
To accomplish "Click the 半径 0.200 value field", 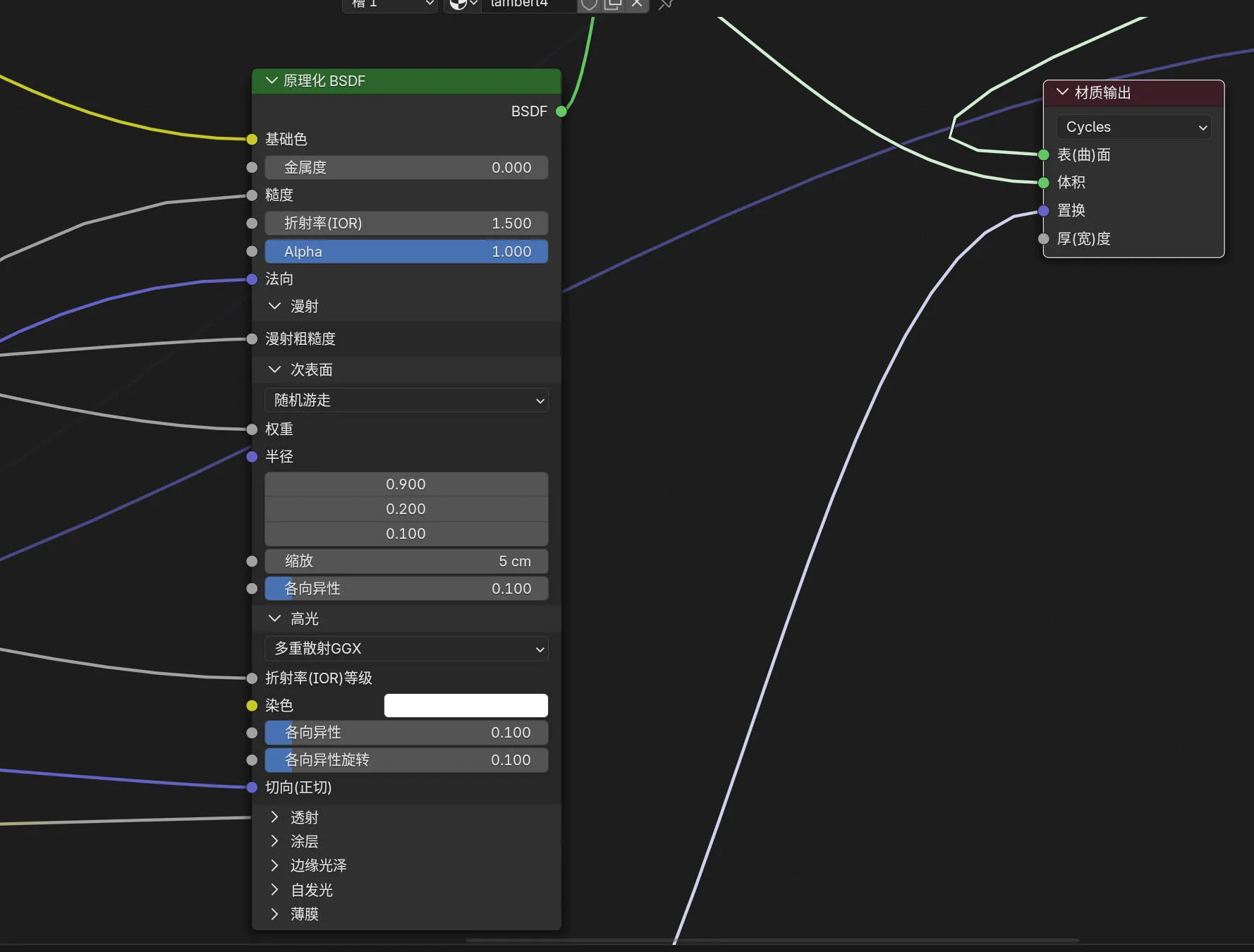I will (406, 509).
